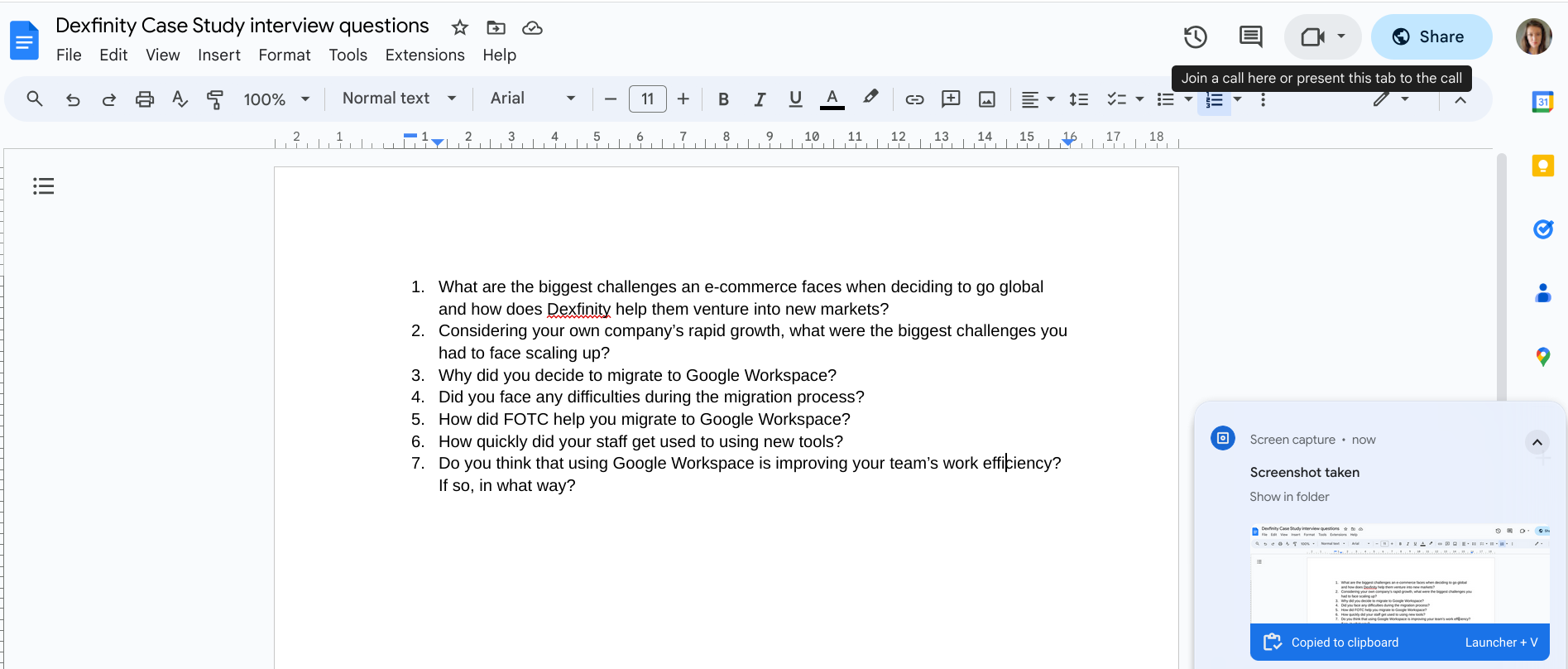Image resolution: width=1568 pixels, height=669 pixels.
Task: Open the video call dropdown
Action: tap(1341, 36)
